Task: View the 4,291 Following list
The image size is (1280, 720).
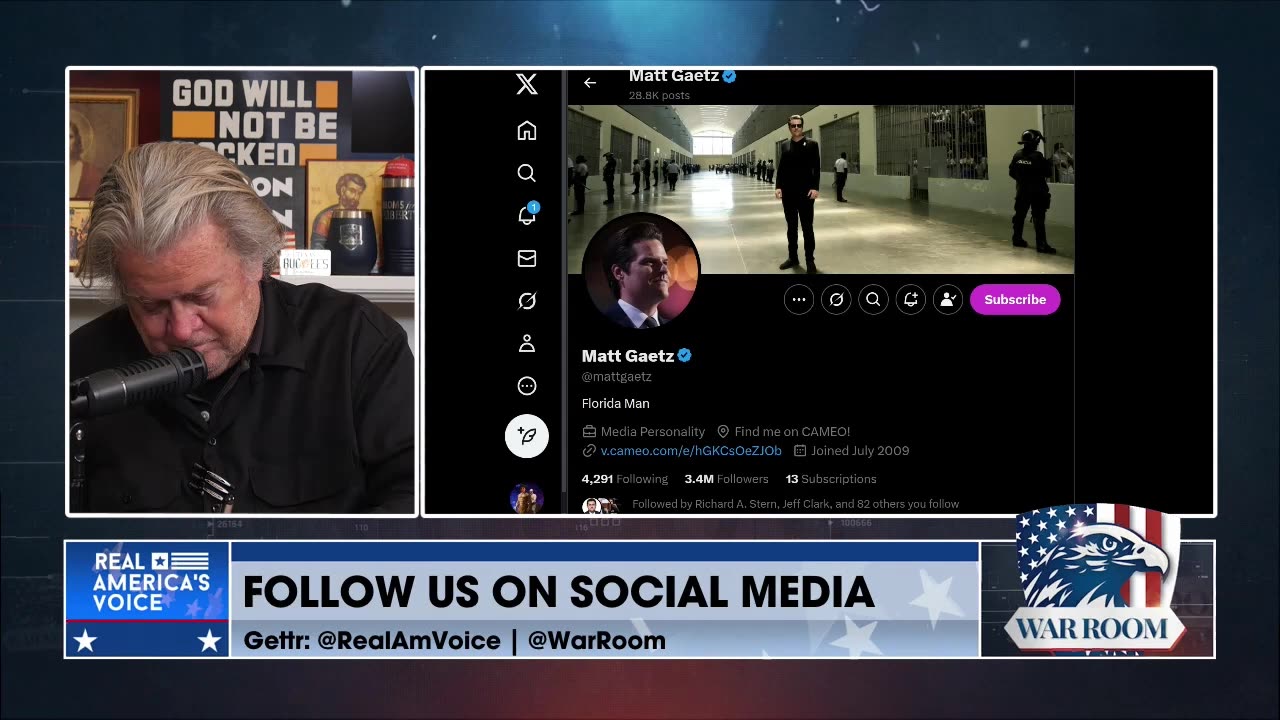Action: point(624,479)
